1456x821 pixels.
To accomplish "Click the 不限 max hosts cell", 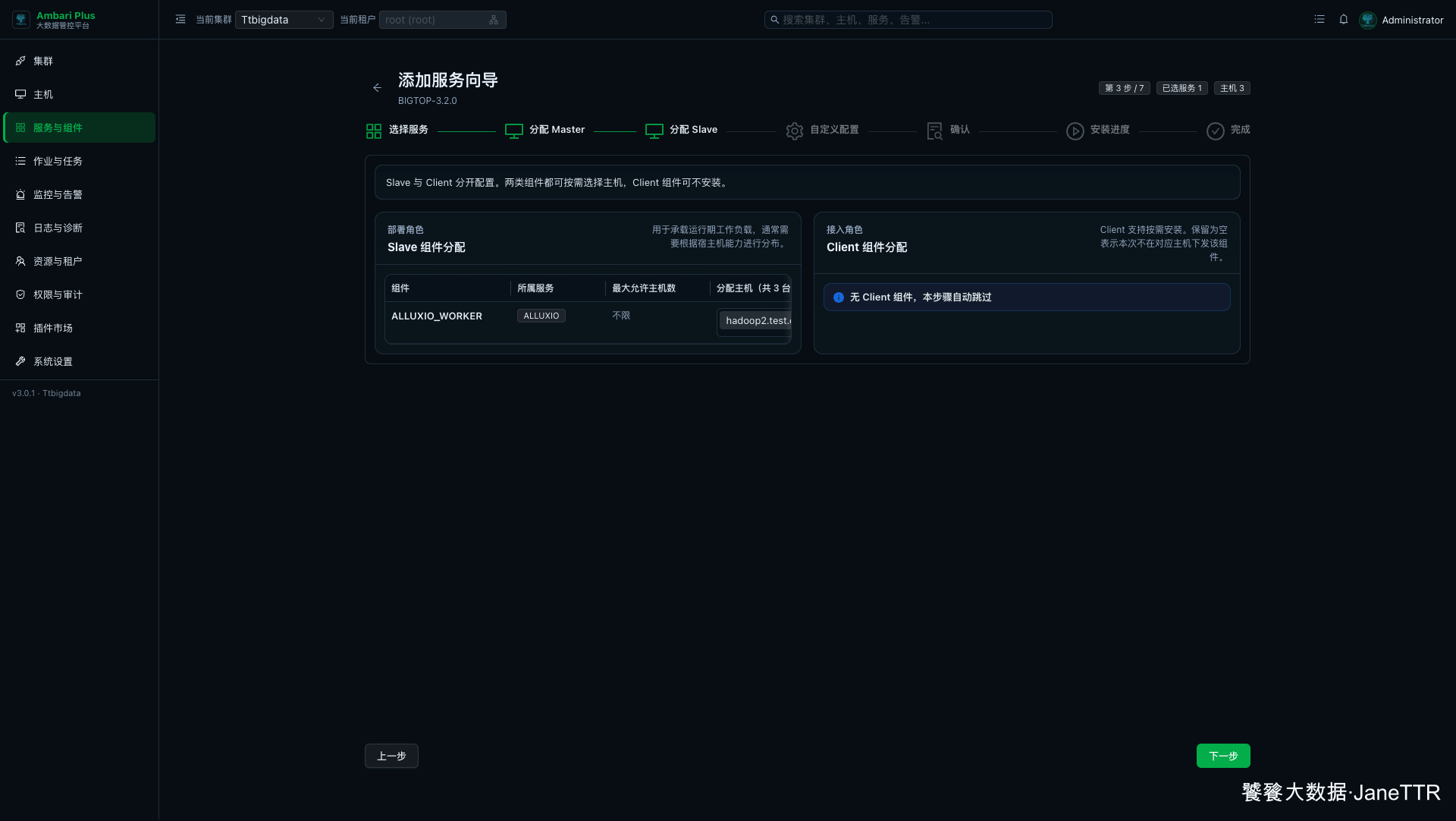I will 621,316.
